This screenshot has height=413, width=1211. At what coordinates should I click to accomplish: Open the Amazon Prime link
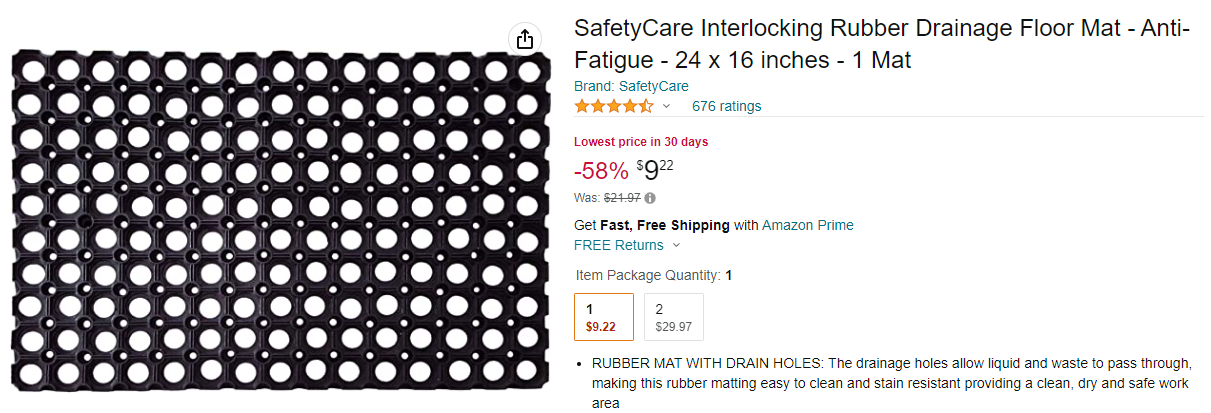point(808,225)
